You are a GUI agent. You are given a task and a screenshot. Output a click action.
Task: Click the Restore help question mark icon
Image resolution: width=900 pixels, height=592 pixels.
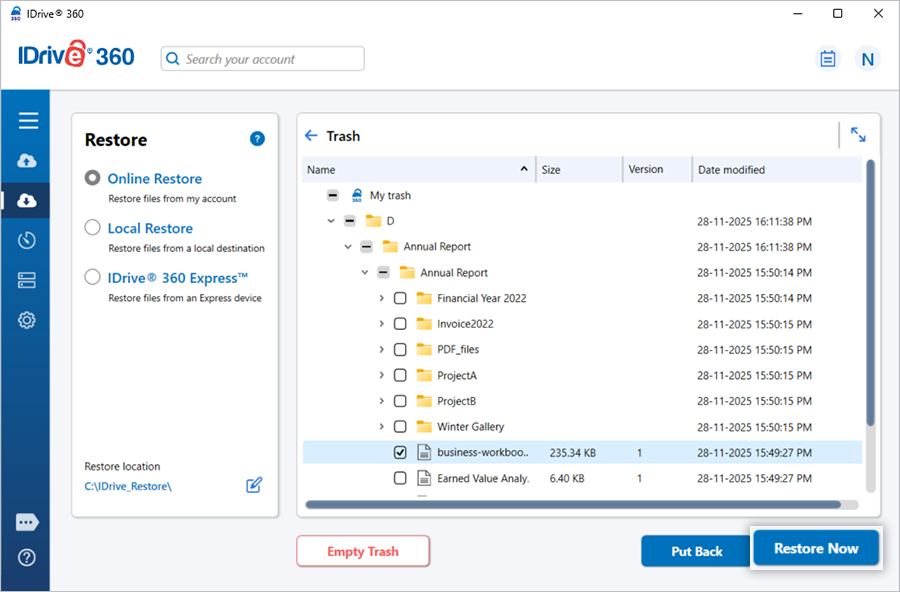click(x=257, y=139)
